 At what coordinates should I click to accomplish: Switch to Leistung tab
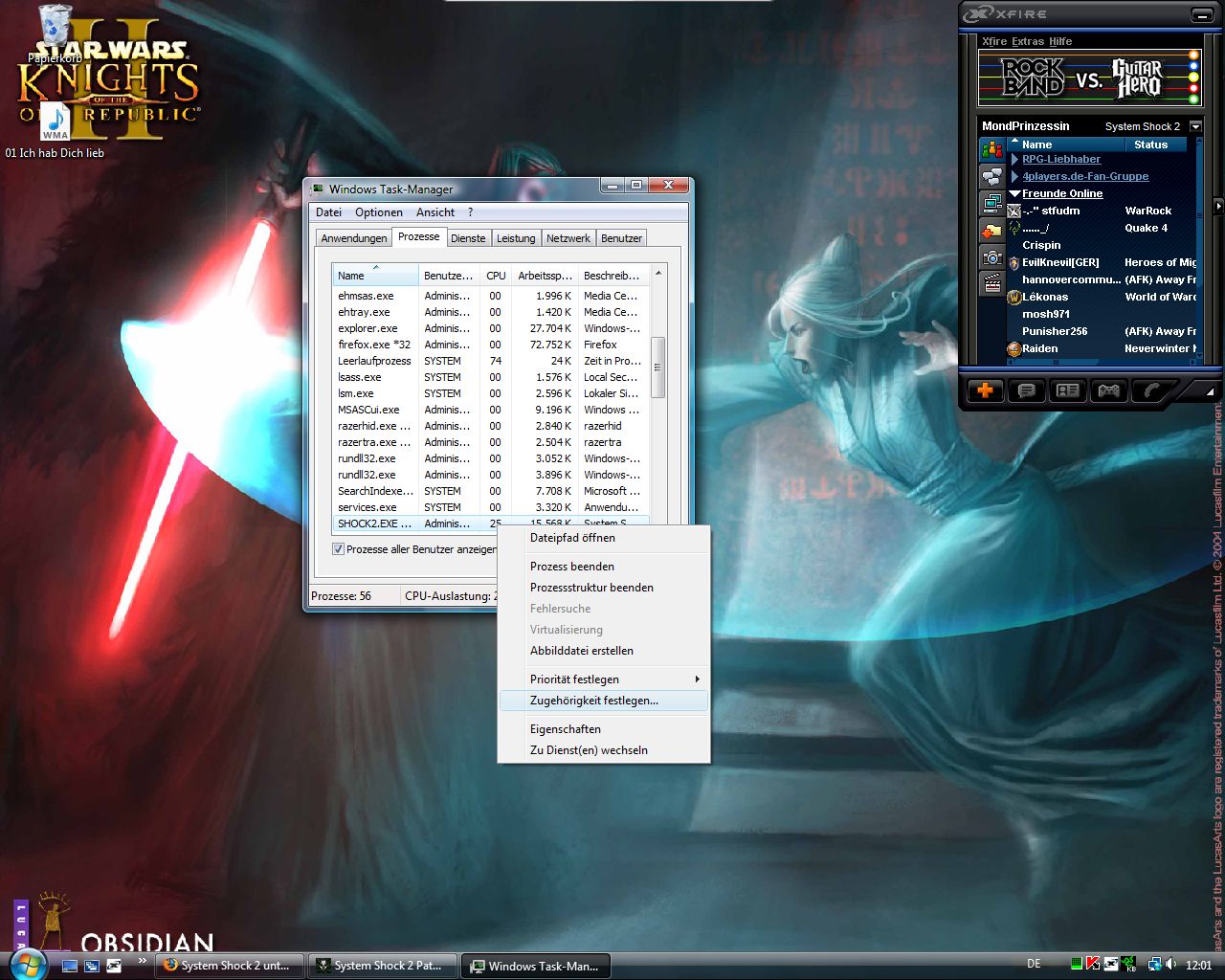click(x=516, y=238)
